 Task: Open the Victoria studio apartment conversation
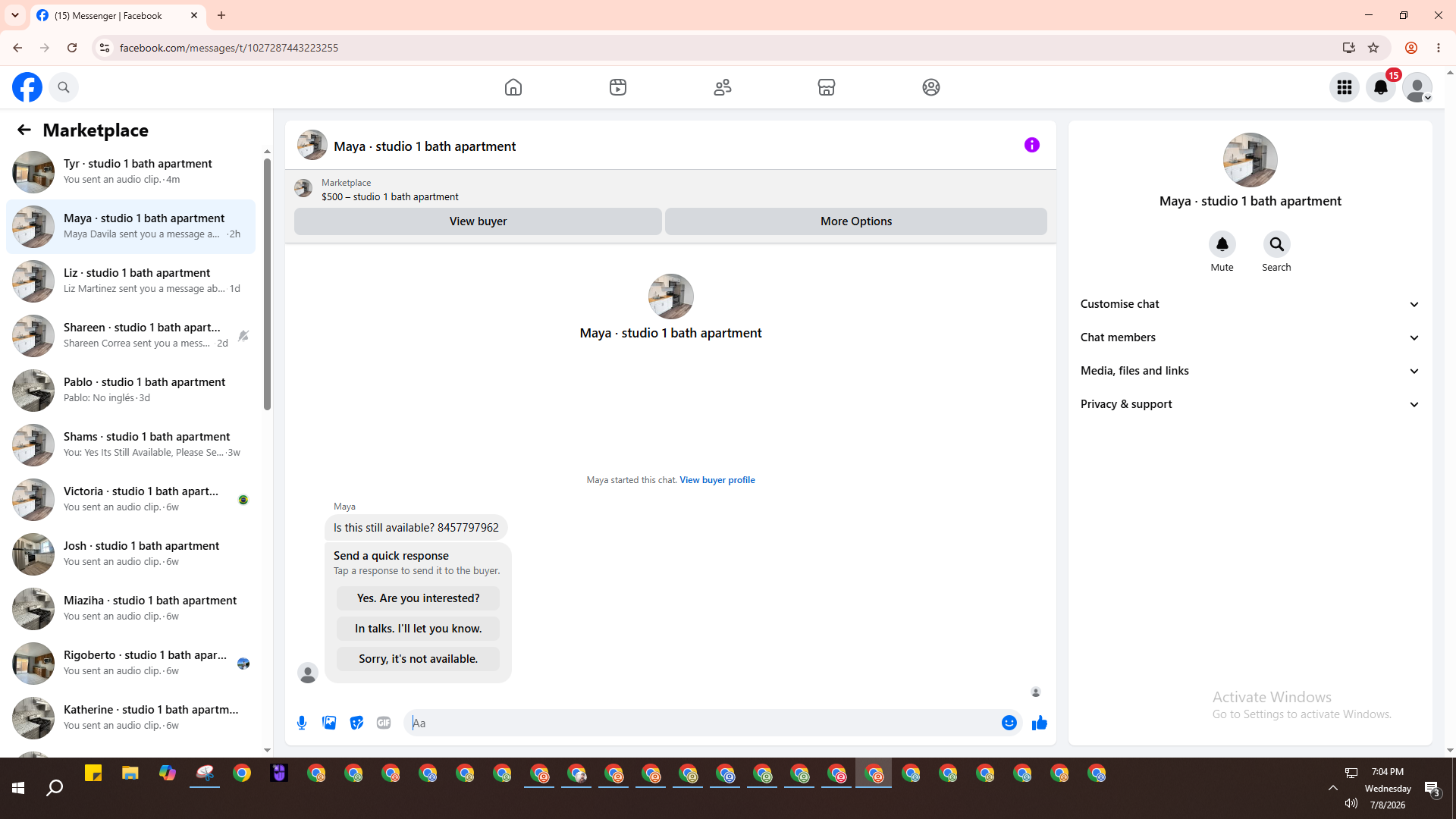[130, 500]
